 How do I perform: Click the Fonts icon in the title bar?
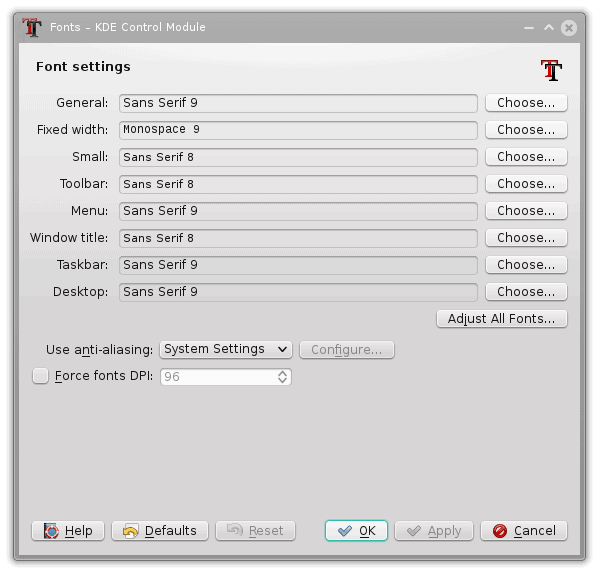[32, 27]
